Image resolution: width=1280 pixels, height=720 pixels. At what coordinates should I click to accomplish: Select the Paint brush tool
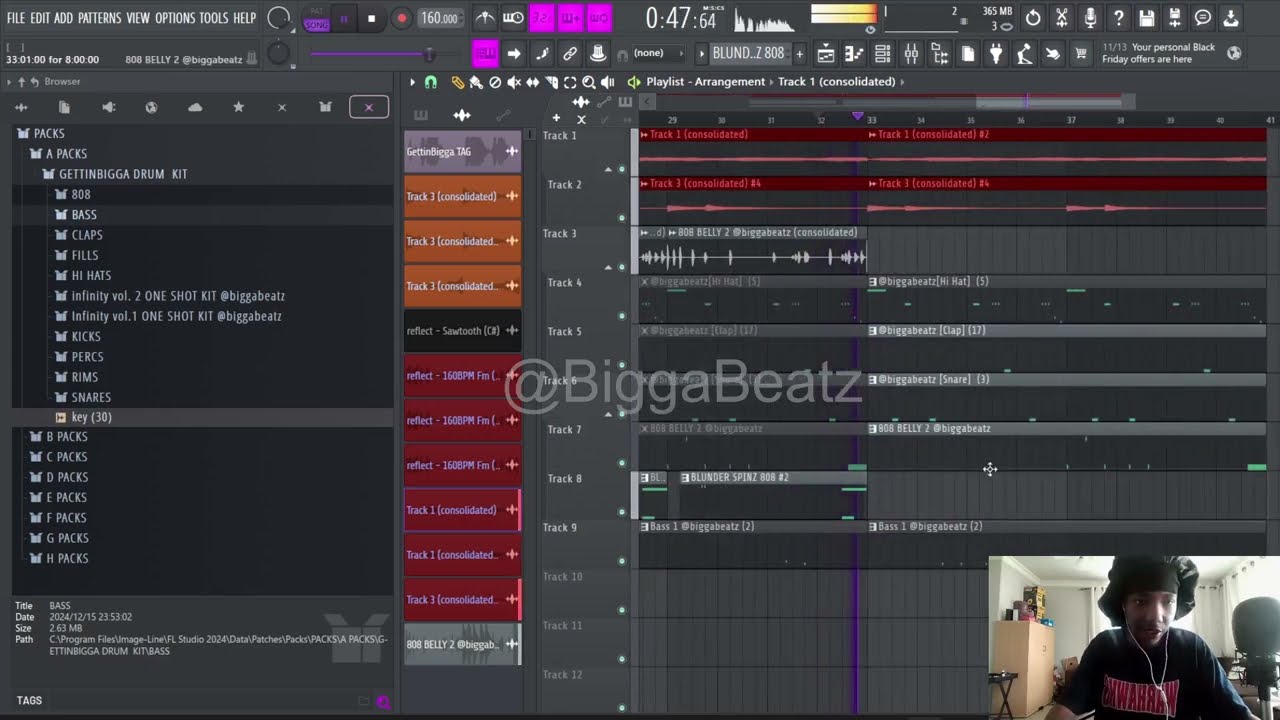pyautogui.click(x=476, y=82)
